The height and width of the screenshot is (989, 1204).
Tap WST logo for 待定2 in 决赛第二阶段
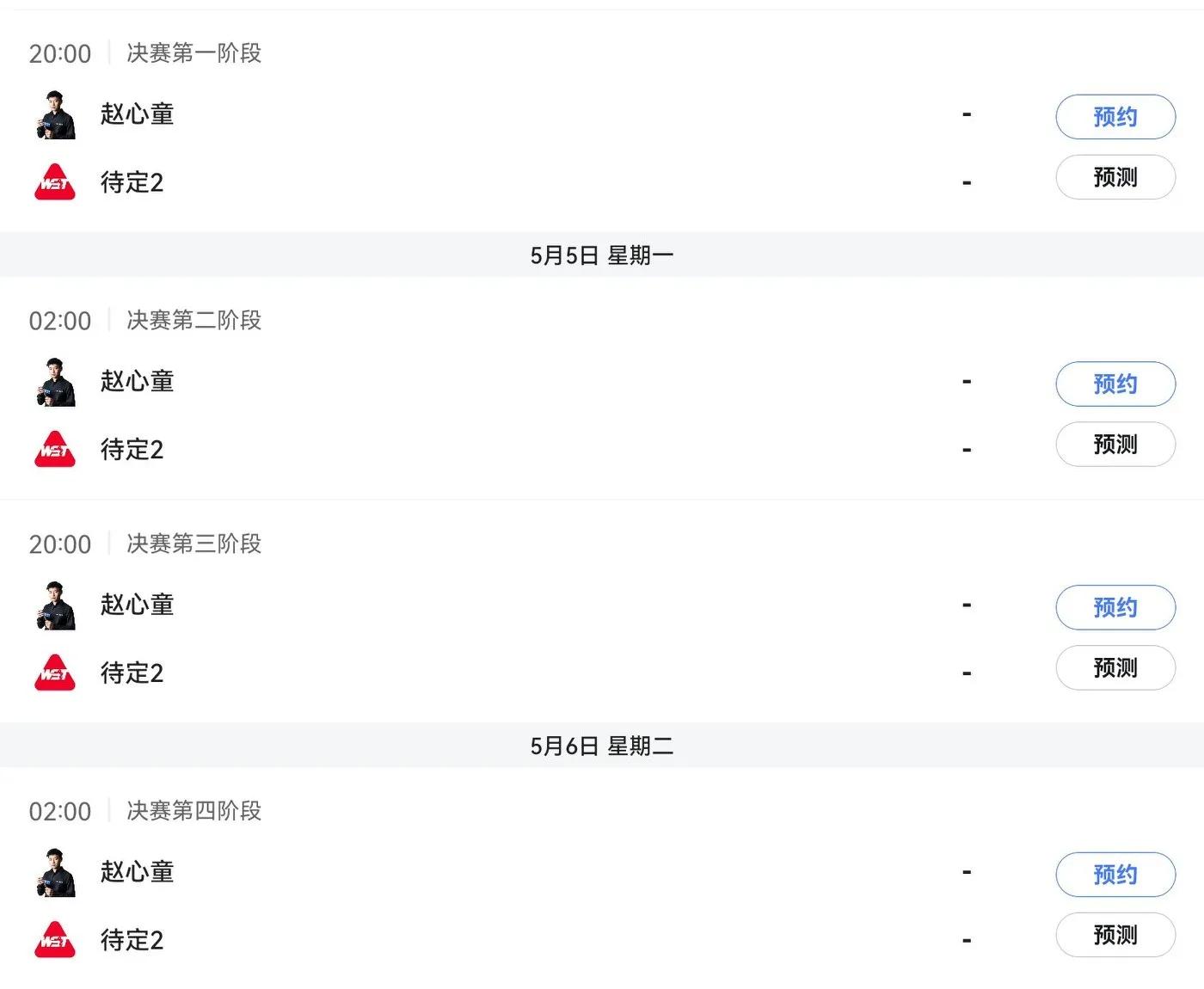[x=55, y=449]
